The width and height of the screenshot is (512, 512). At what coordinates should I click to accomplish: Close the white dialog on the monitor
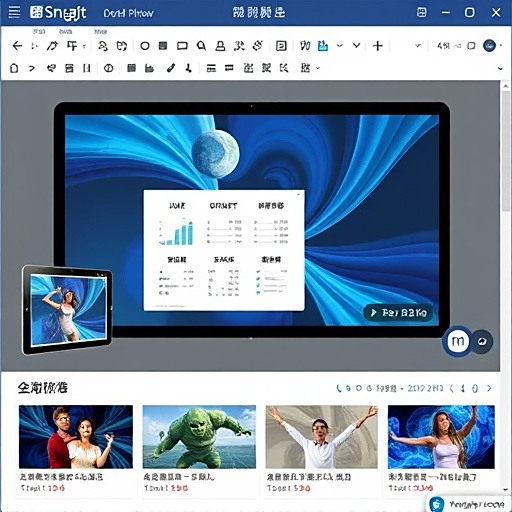pos(298,194)
